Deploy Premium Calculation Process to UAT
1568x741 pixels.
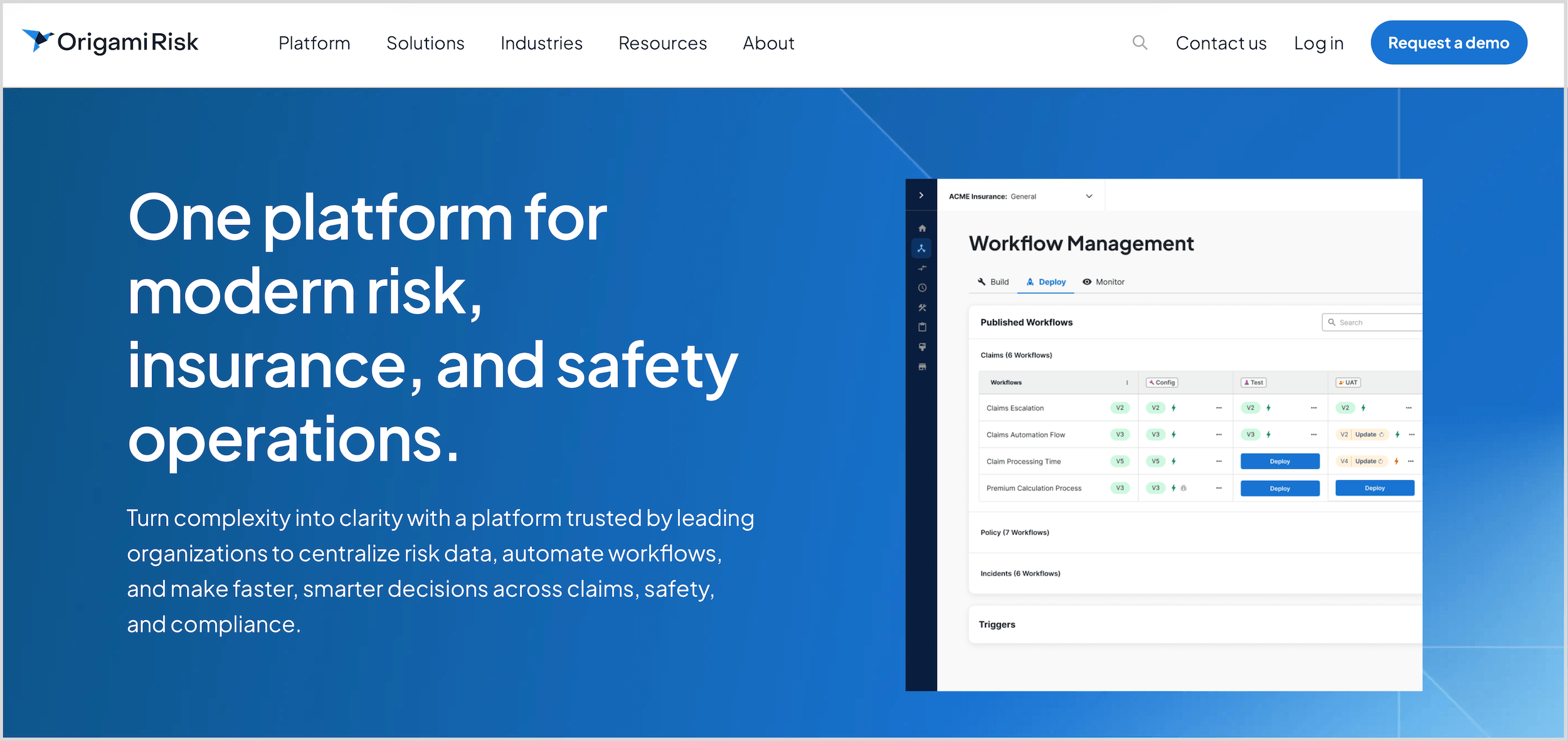click(x=1374, y=488)
